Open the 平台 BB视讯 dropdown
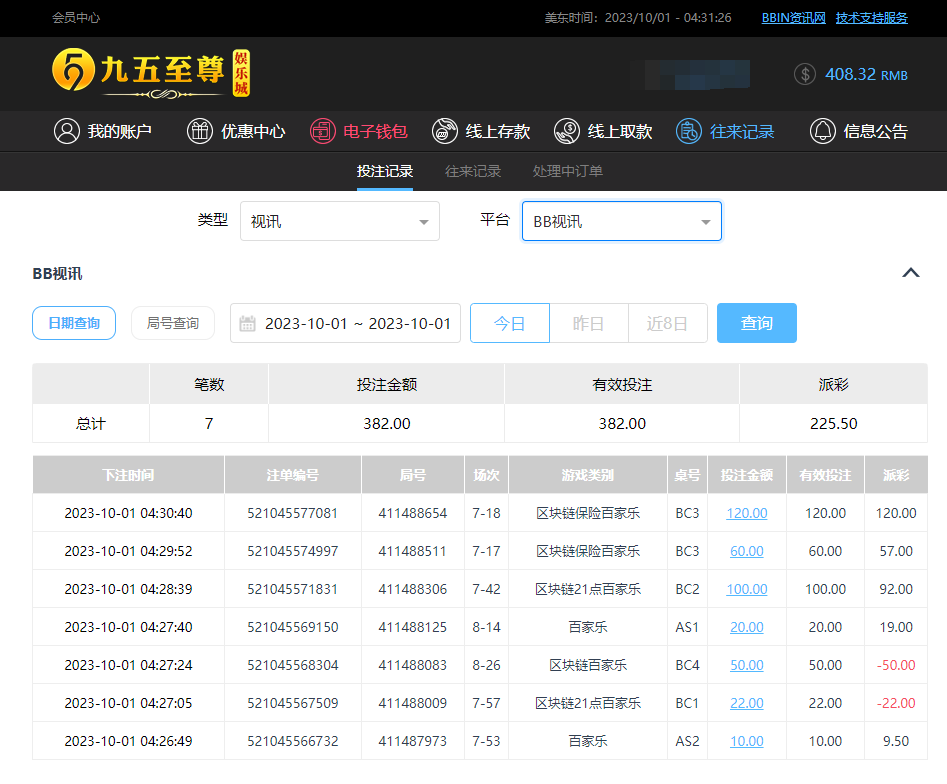This screenshot has height=784, width=947. [621, 221]
